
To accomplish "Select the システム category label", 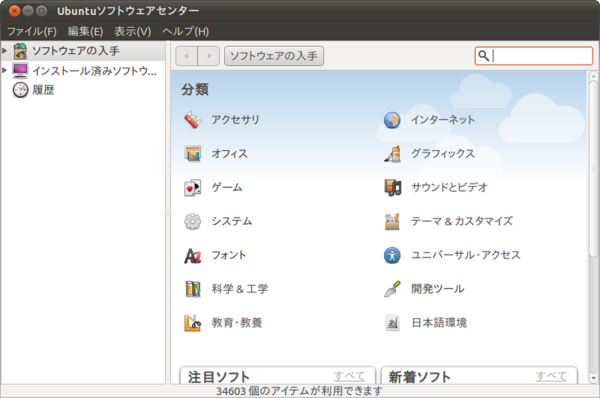I will 232,221.
